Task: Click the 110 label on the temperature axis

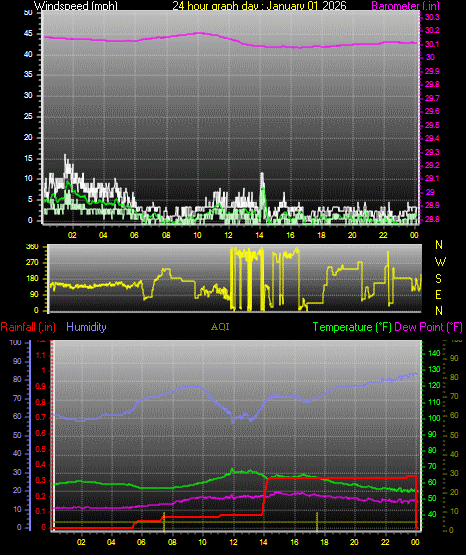Action: [434, 402]
